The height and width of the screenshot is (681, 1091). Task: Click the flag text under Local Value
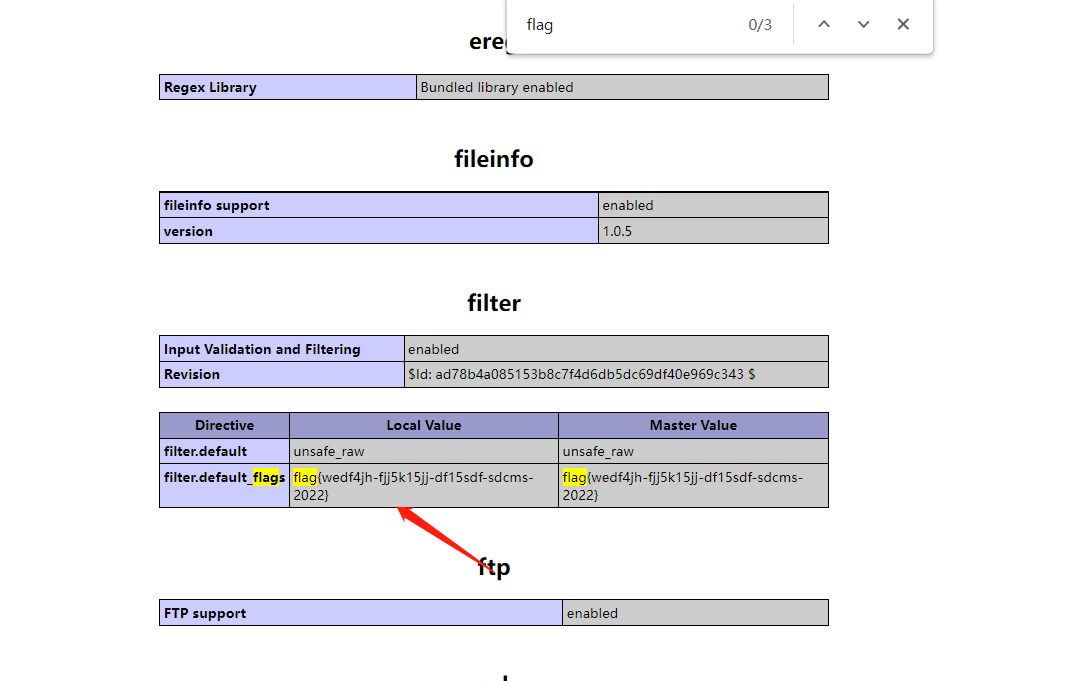point(413,486)
